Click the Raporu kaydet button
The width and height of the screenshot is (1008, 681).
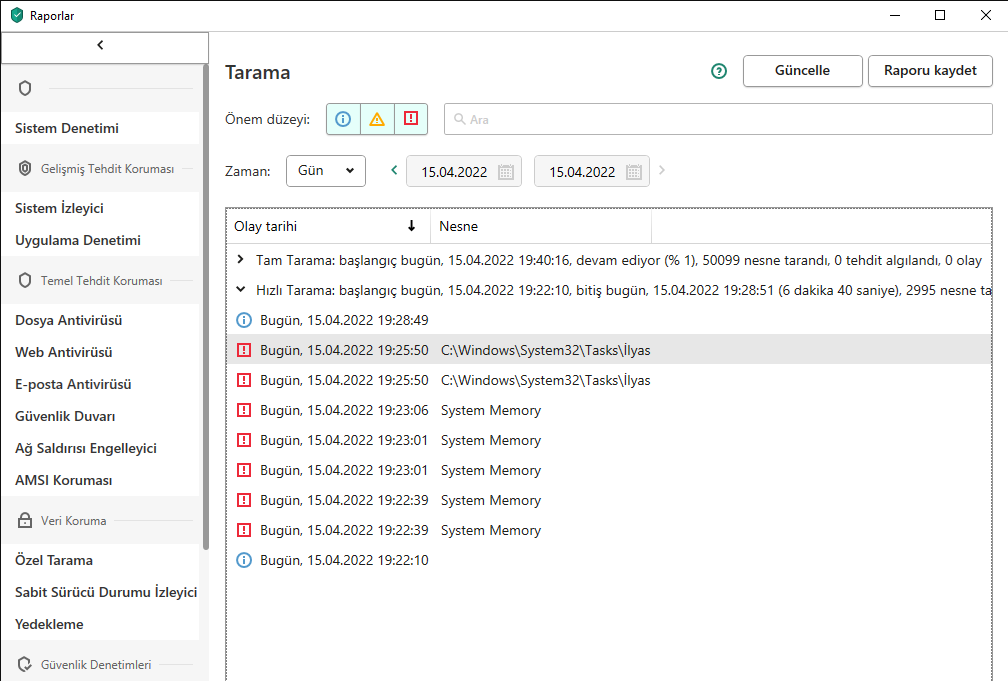930,71
